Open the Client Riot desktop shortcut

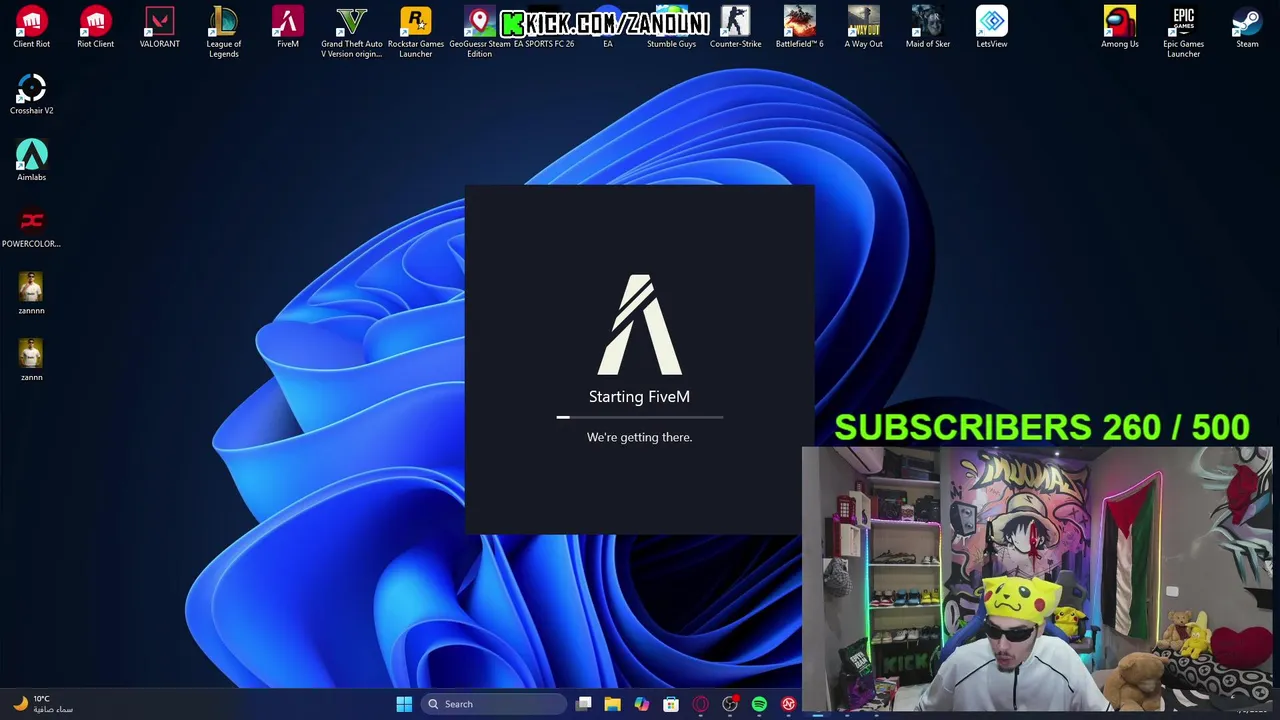tap(31, 27)
